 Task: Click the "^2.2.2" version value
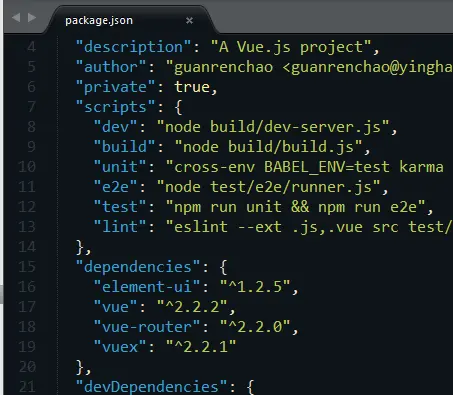click(x=192, y=307)
